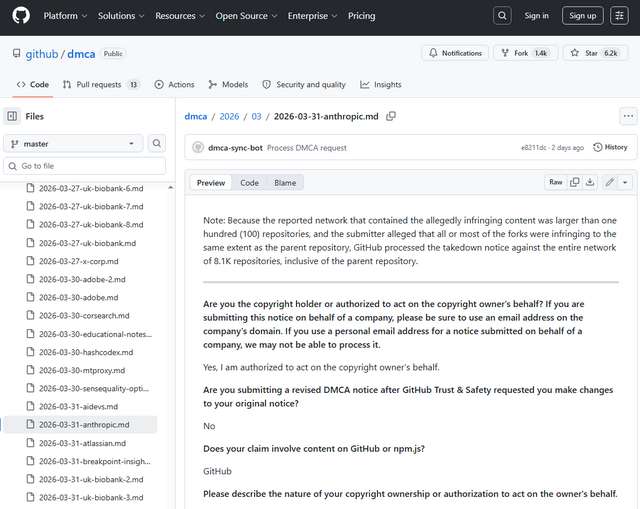The height and width of the screenshot is (509, 640).
Task: Collapse the Files side panel icon
Action: 12,116
